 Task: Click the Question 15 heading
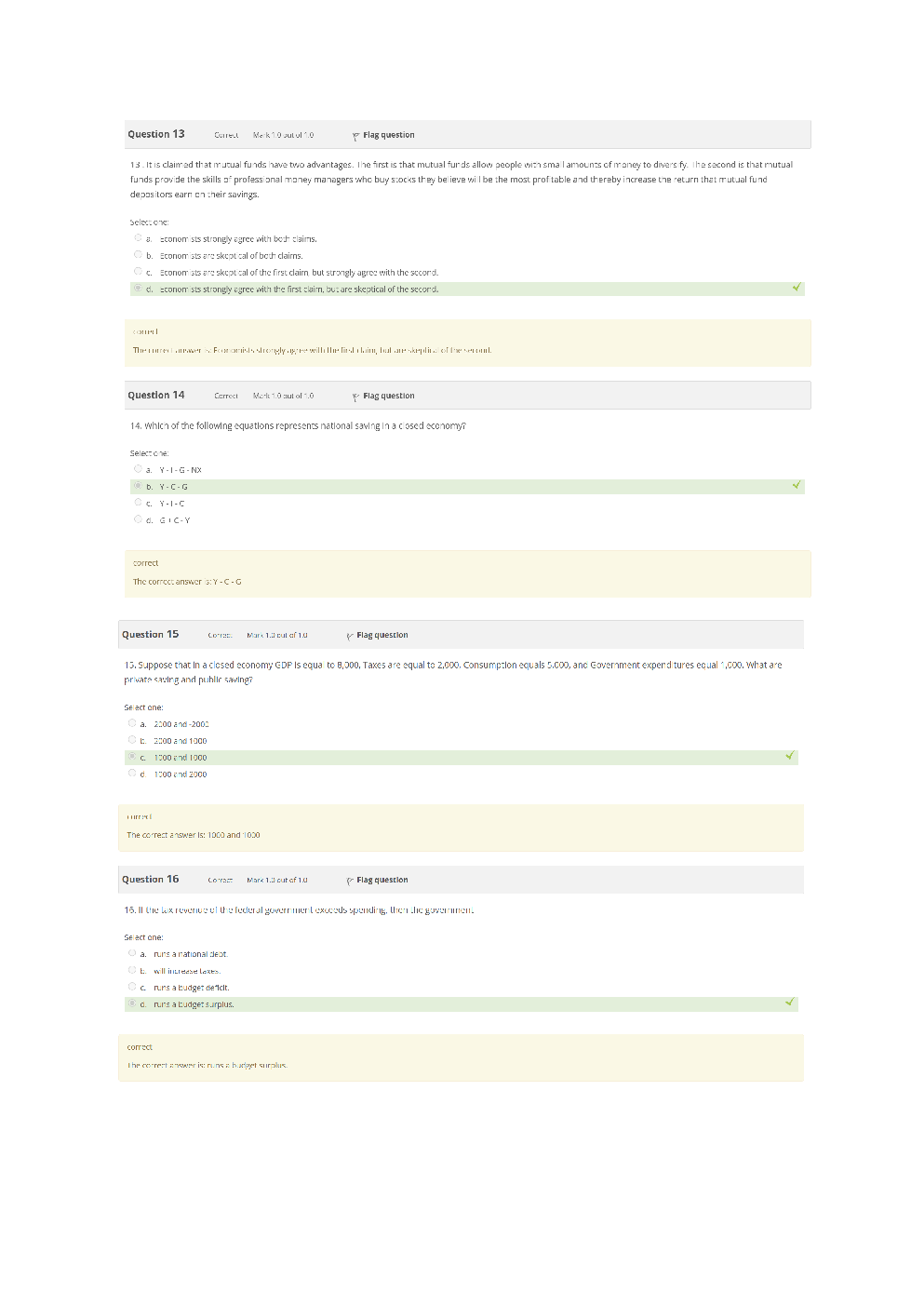point(150,634)
